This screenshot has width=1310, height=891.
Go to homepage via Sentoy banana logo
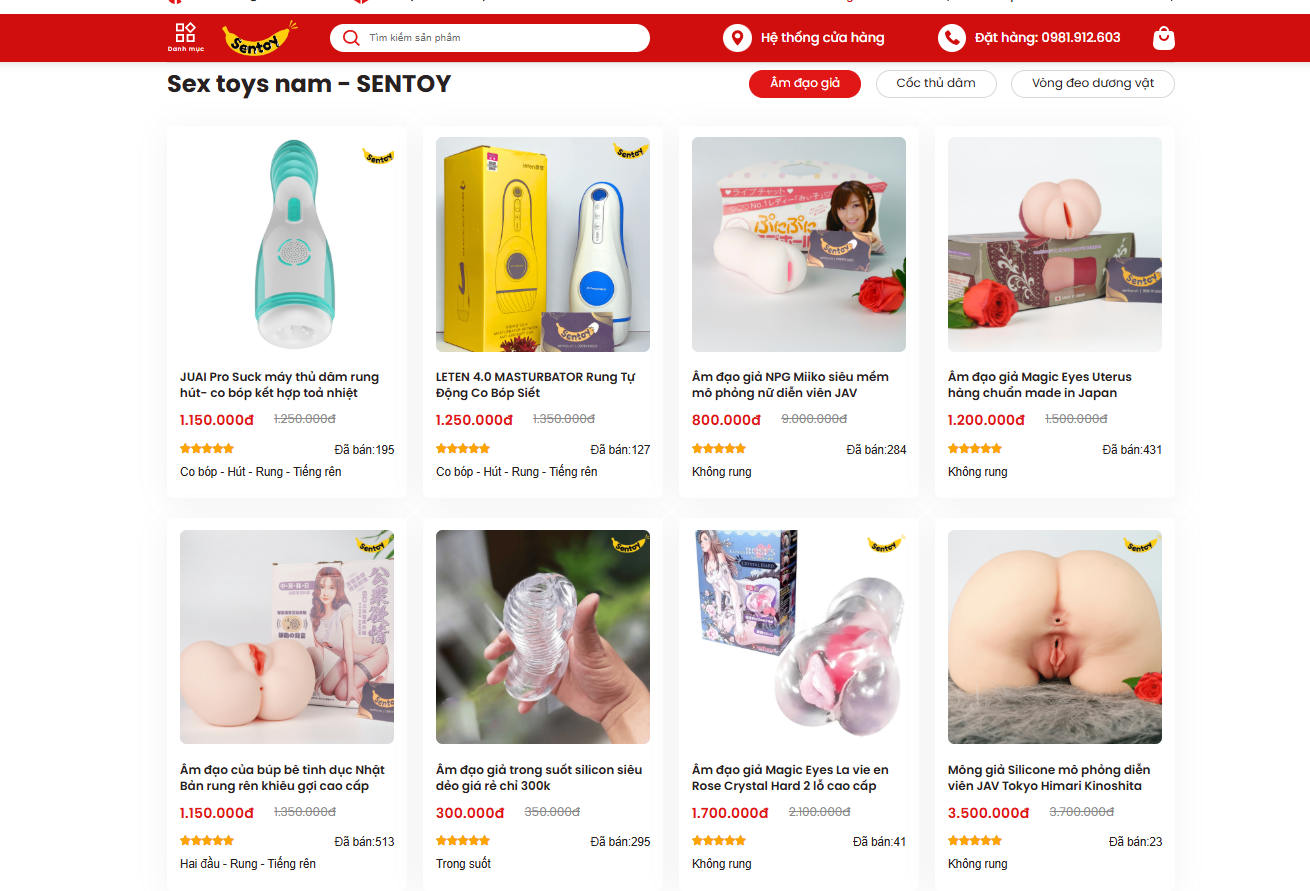click(261, 37)
